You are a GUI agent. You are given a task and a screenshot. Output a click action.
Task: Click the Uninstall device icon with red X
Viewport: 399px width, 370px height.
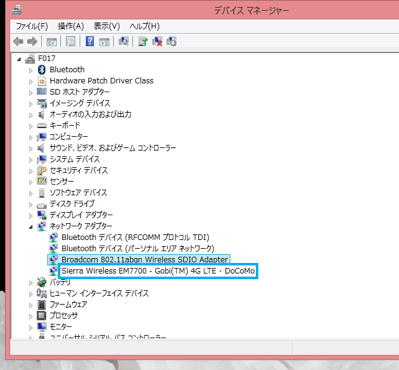click(157, 42)
